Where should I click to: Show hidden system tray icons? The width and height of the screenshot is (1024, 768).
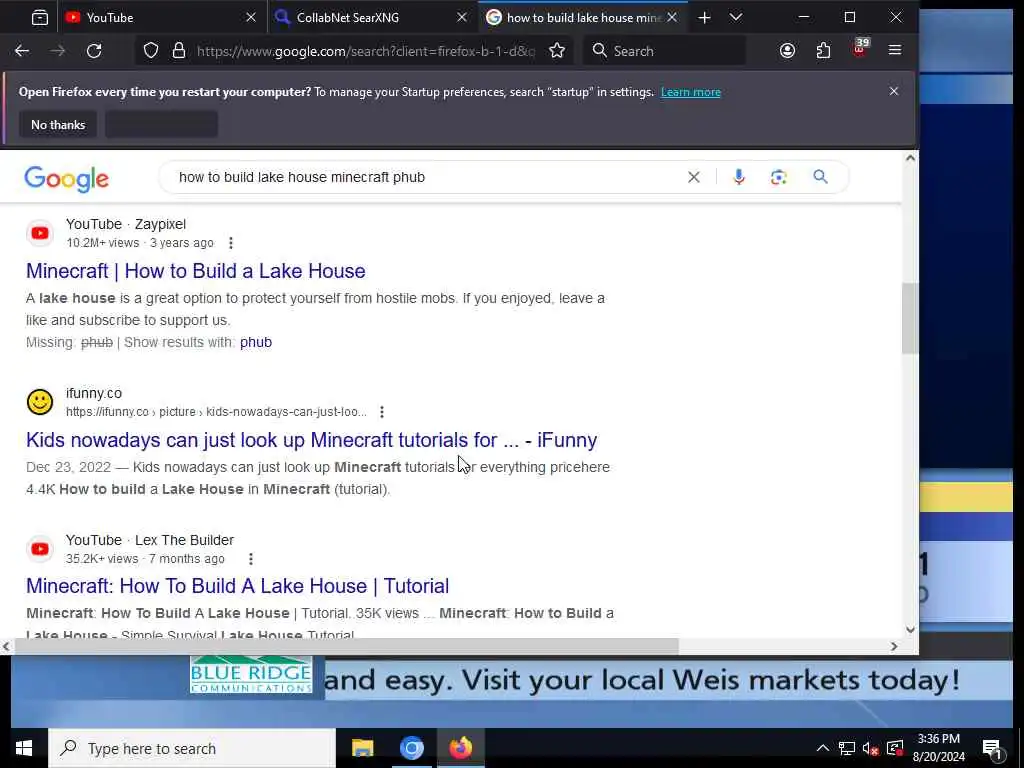(823, 748)
